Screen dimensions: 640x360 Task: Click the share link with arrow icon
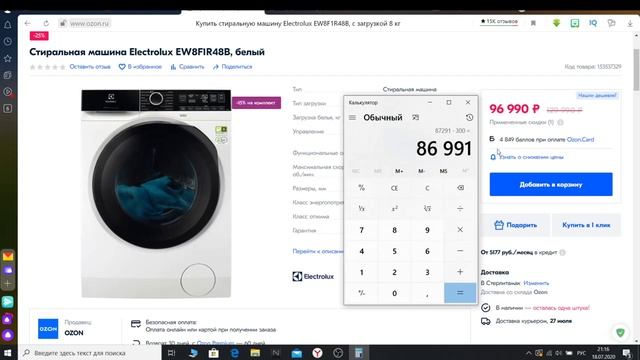(232, 67)
